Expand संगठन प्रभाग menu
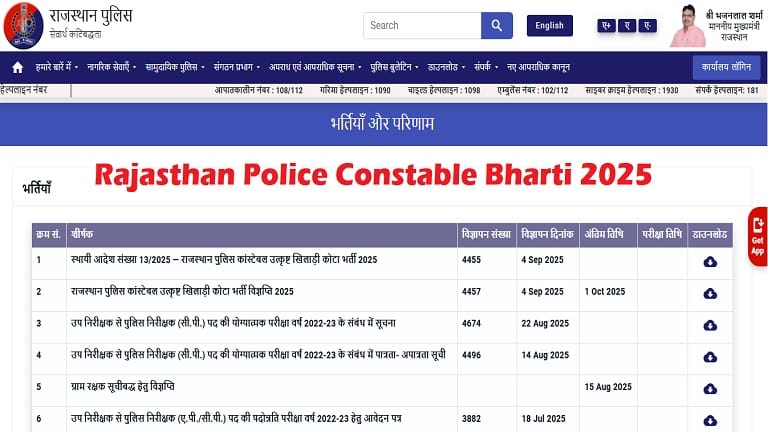Image resolution: width=768 pixels, height=432 pixels. coord(237,67)
